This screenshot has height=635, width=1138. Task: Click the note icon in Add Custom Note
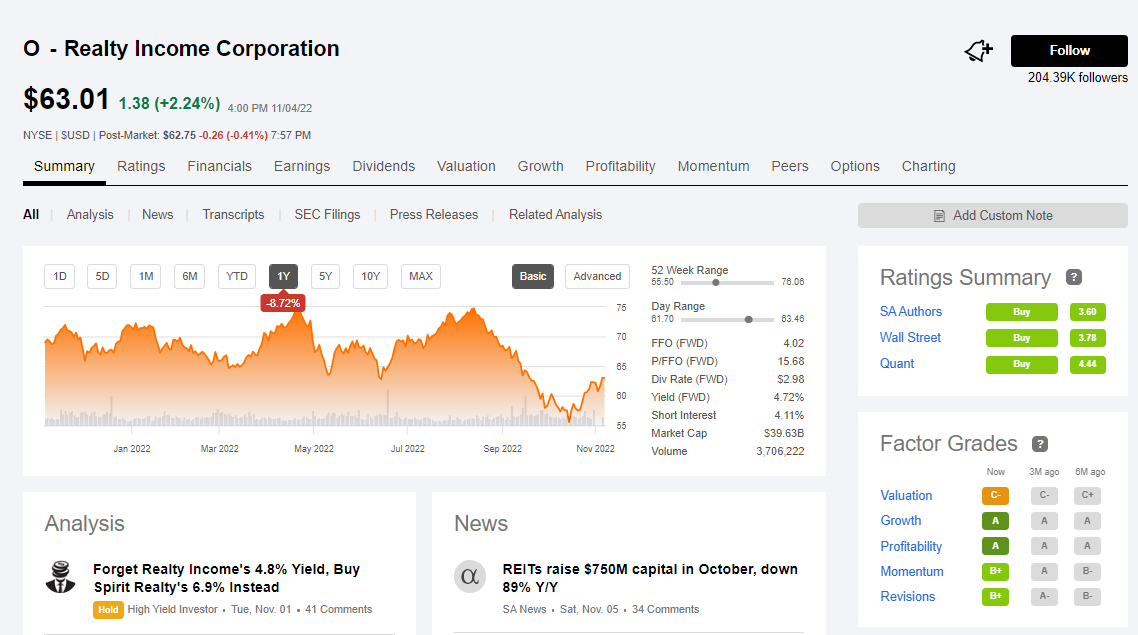(939, 216)
